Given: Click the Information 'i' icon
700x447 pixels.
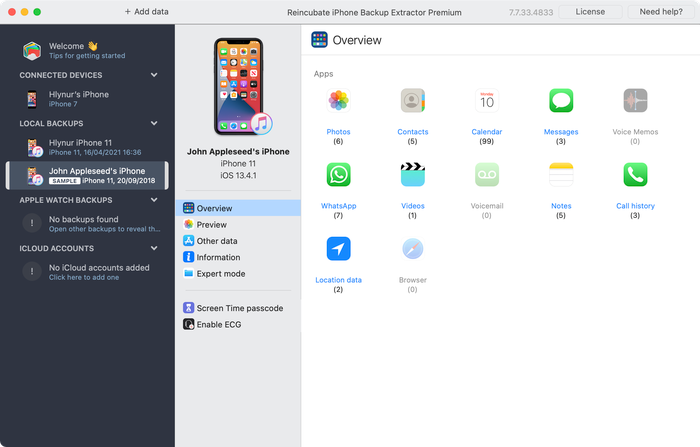Looking at the screenshot, I should (x=188, y=257).
